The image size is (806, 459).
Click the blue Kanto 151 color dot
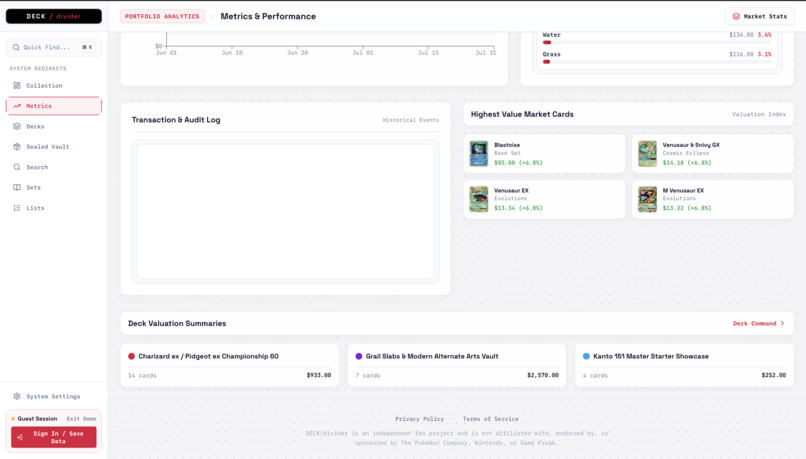[586, 356]
